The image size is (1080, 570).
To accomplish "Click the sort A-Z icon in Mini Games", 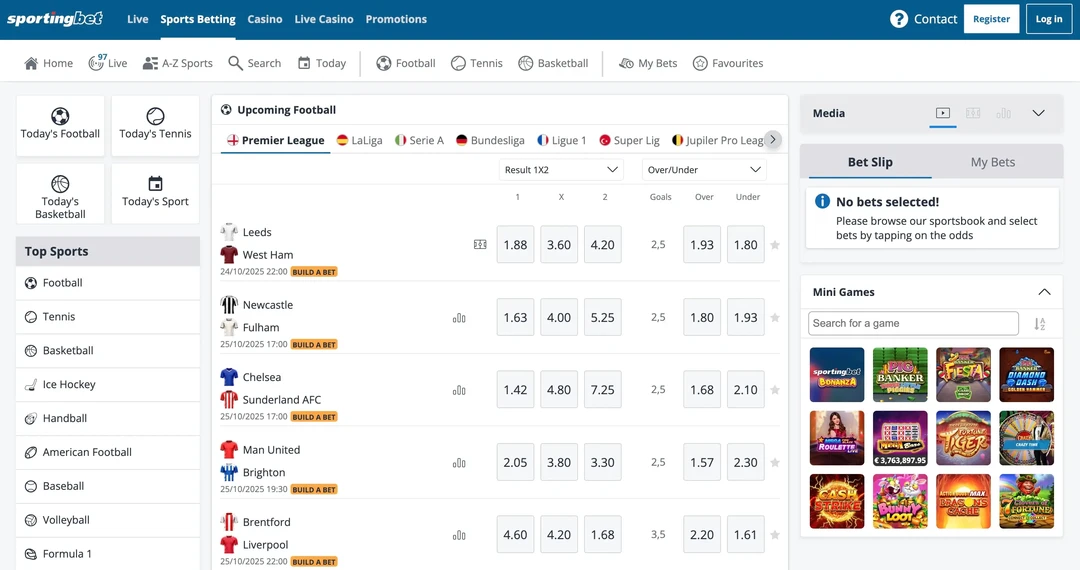I will coord(1039,324).
